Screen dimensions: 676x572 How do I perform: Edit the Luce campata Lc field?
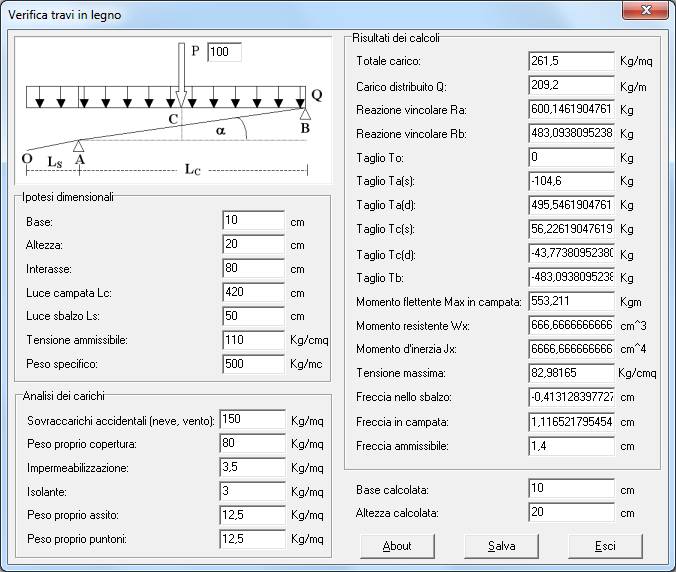pos(254,292)
